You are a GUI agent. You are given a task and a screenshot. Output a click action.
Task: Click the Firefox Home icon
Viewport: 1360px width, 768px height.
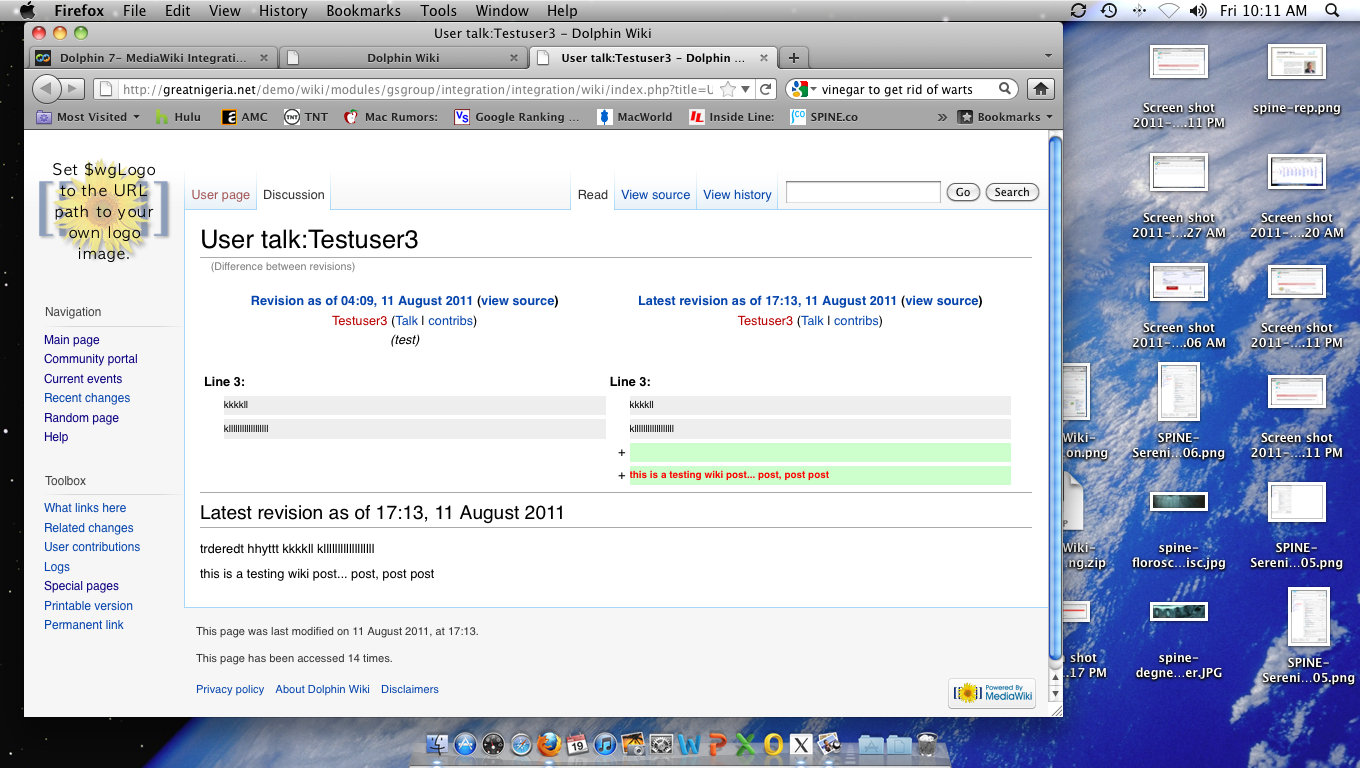tap(1041, 89)
